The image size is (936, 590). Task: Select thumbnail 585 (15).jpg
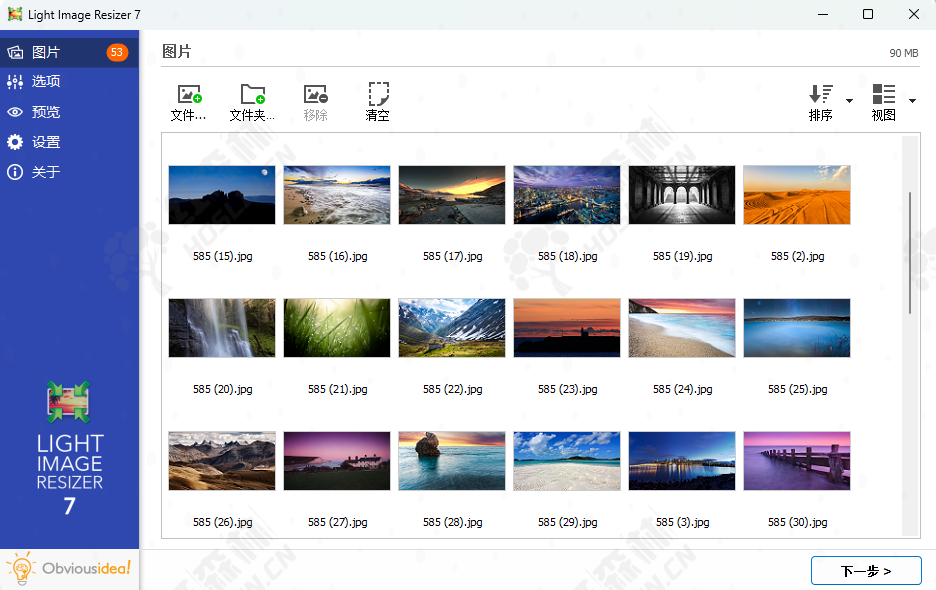click(222, 195)
